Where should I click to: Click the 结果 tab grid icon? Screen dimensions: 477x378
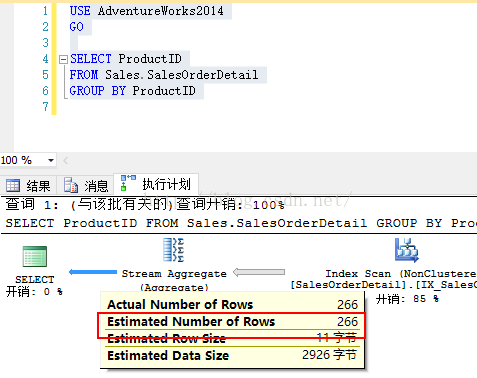[13, 186]
